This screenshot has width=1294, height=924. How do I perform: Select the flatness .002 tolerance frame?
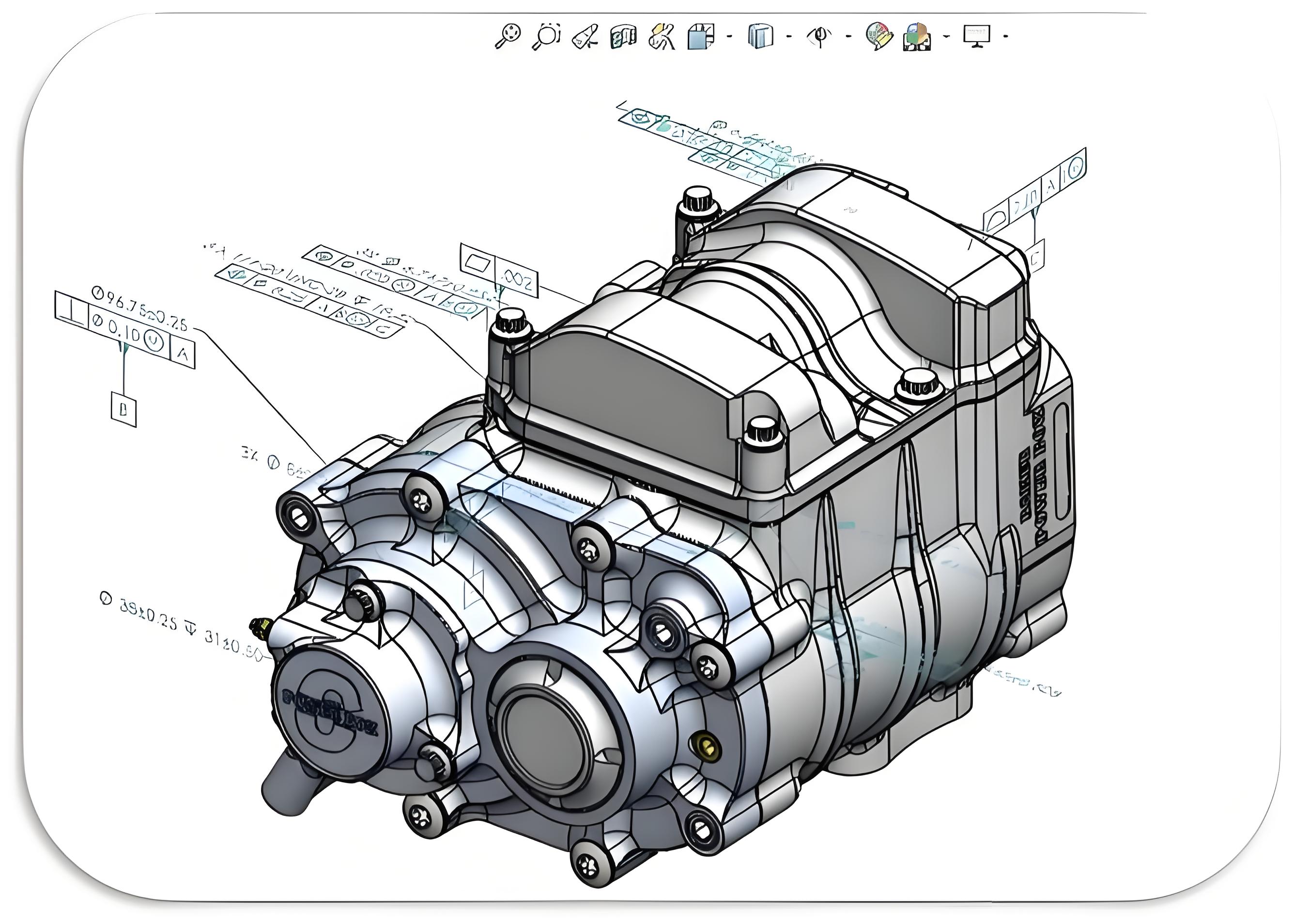tap(498, 271)
